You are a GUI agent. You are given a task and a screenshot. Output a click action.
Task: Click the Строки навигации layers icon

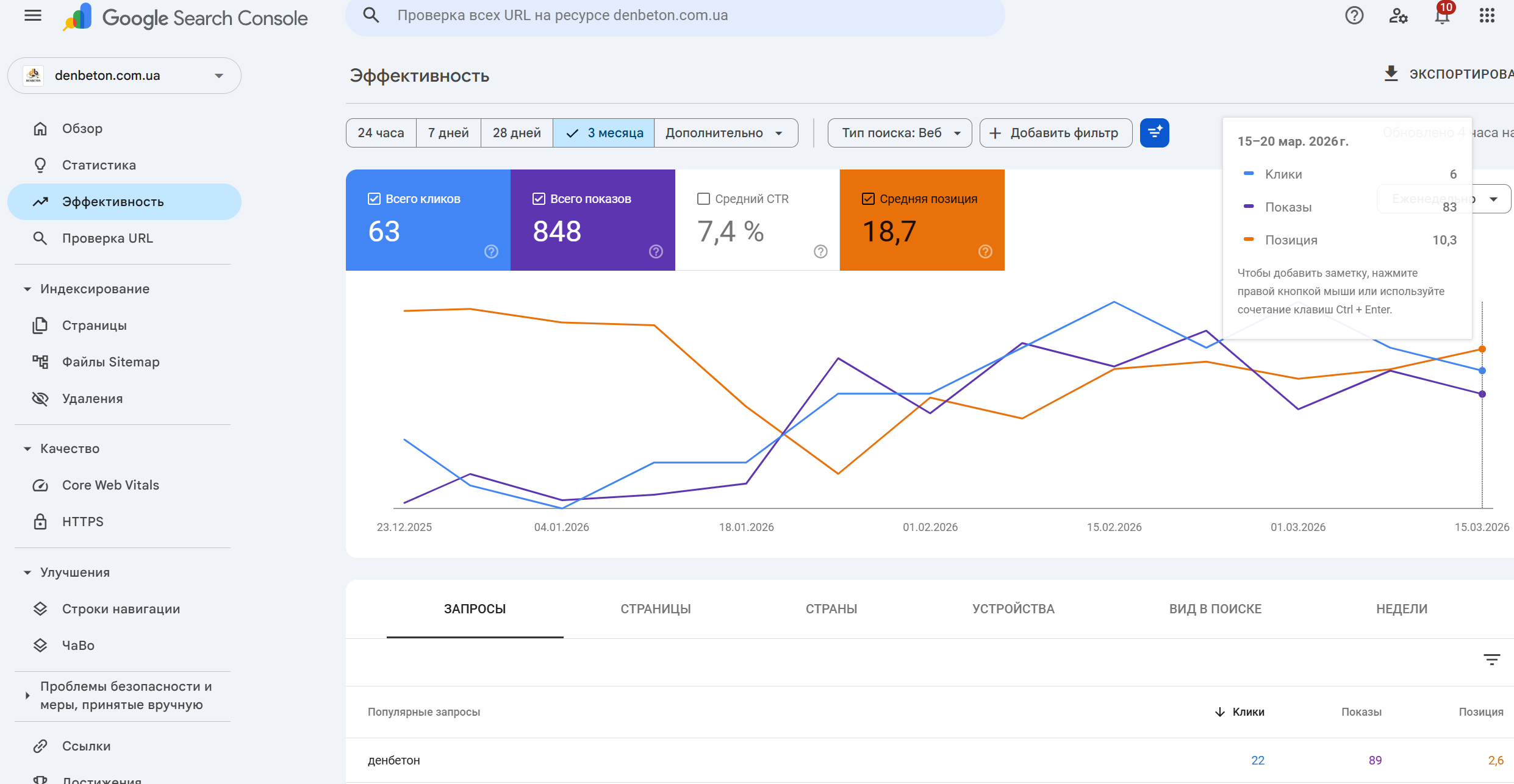pyautogui.click(x=40, y=609)
